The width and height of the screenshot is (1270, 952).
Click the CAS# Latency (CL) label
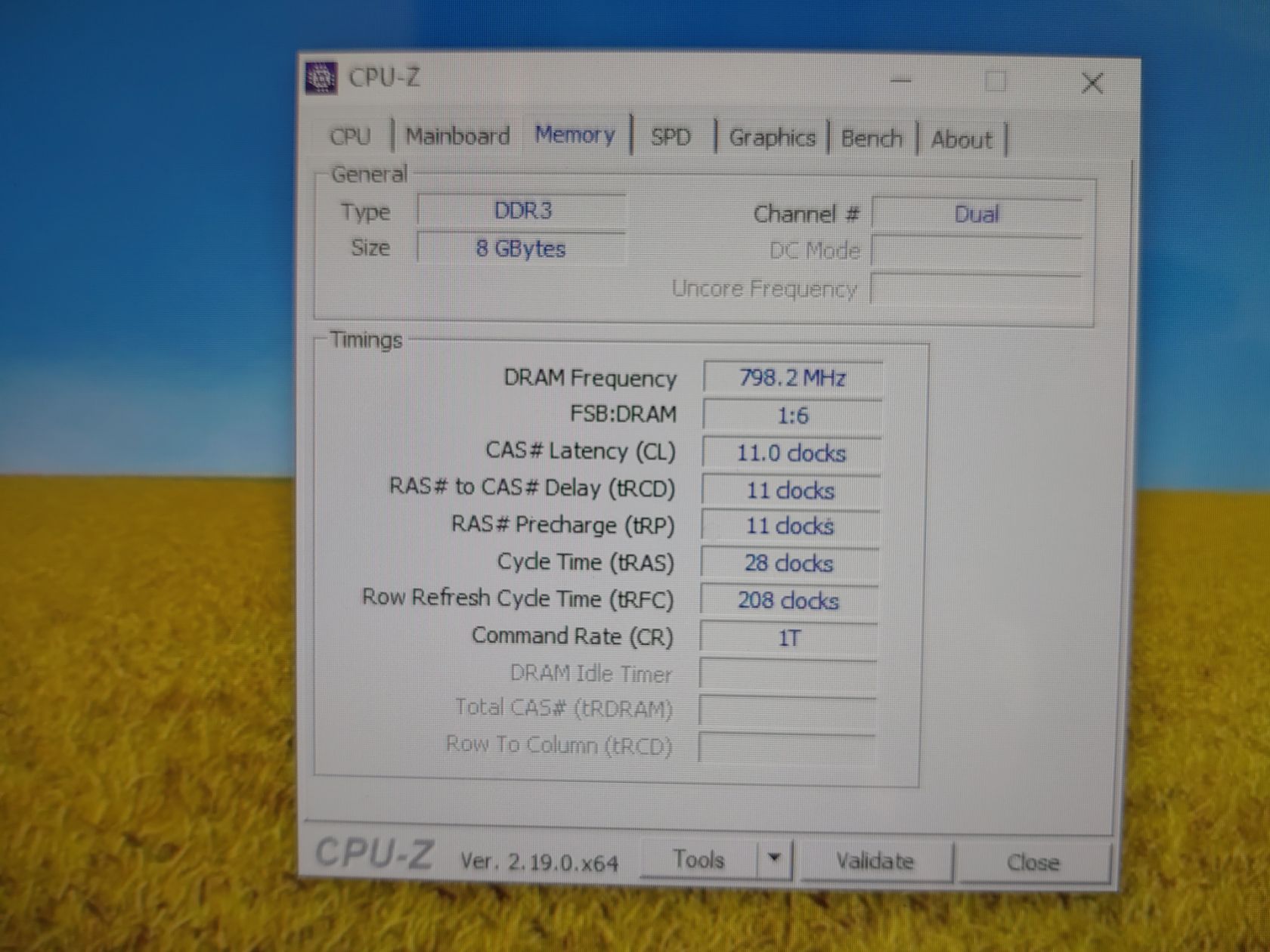tap(581, 451)
